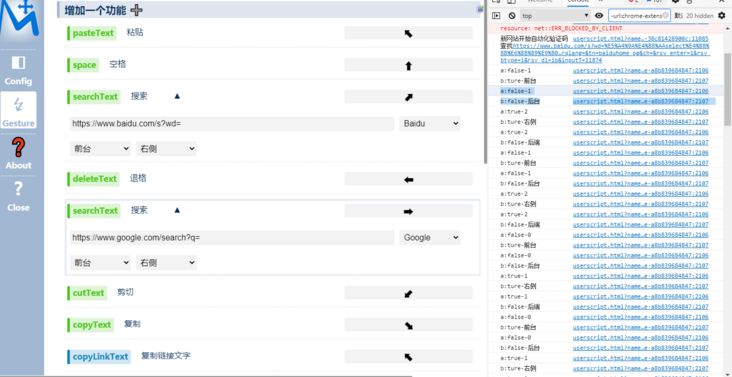
Task: Click the up-right arrow gesture for Baidu searchText
Action: 408,97
